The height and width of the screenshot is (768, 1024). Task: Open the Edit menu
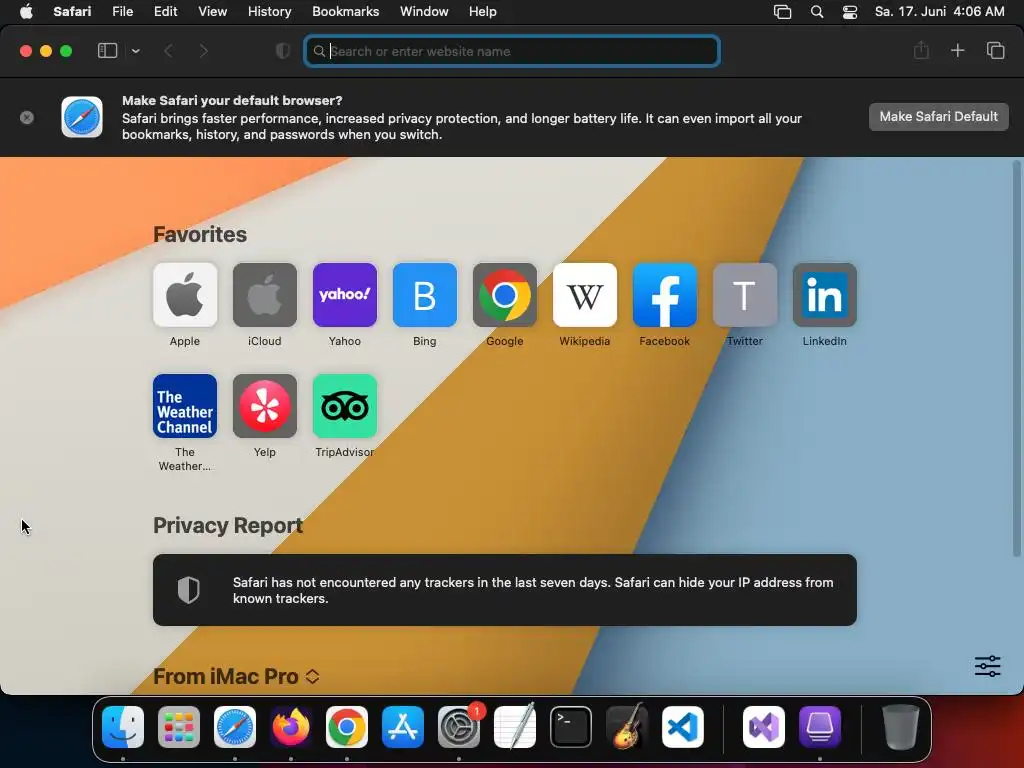click(x=165, y=12)
